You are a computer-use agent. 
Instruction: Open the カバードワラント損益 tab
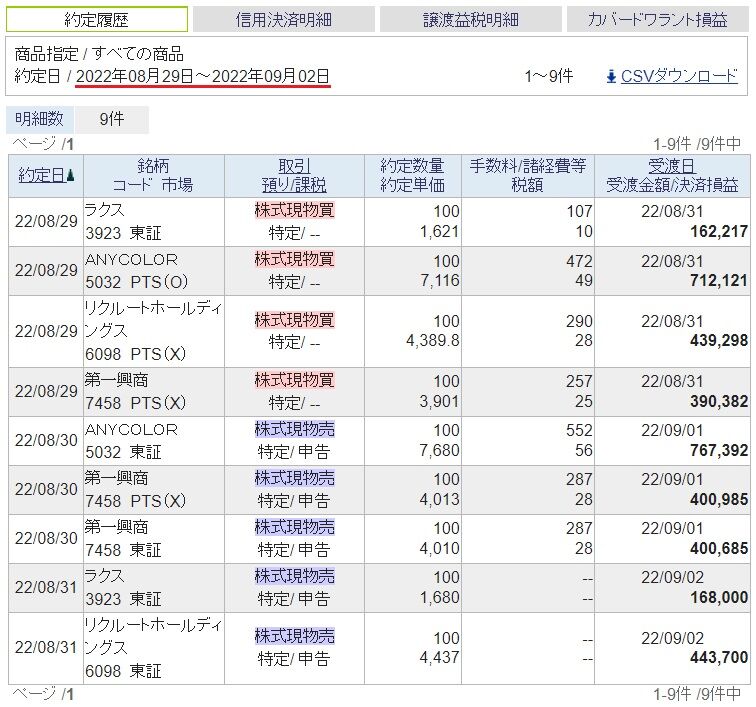coord(658,19)
